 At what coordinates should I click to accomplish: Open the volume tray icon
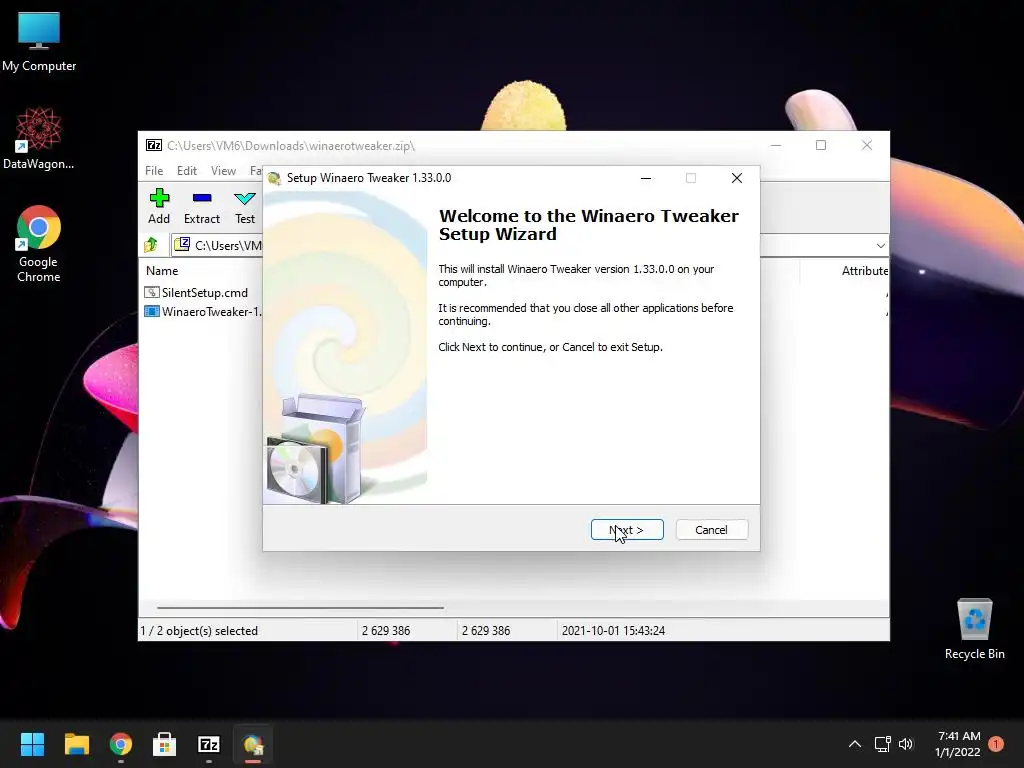[x=906, y=744]
